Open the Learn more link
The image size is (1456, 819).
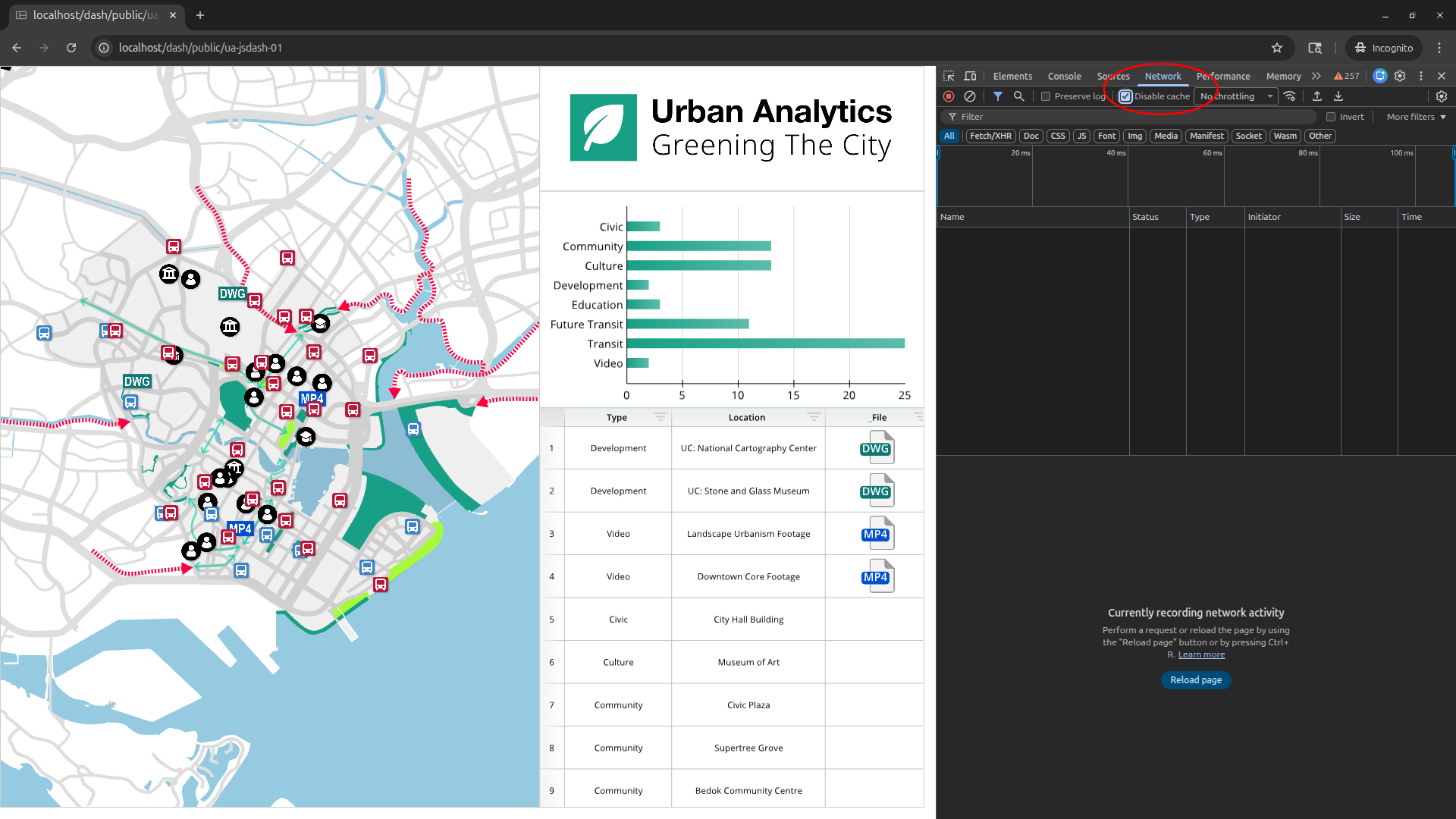point(1201,654)
